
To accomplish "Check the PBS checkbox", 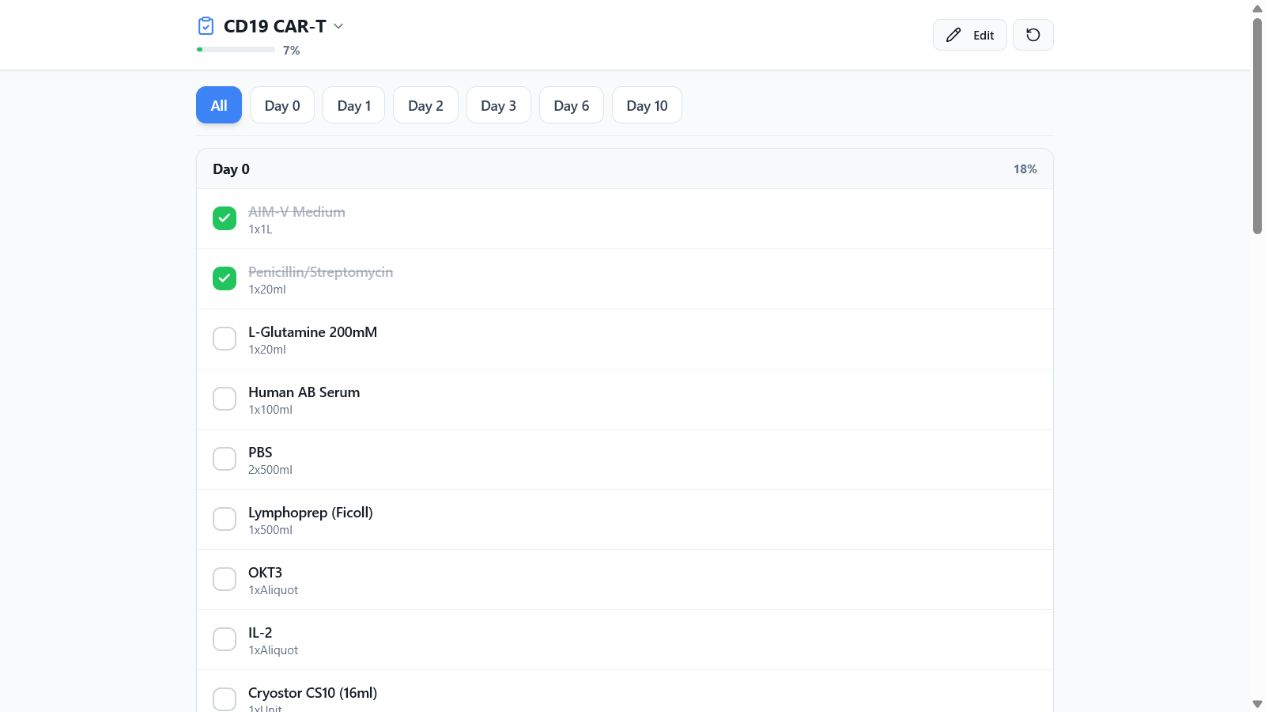I will pos(225,458).
